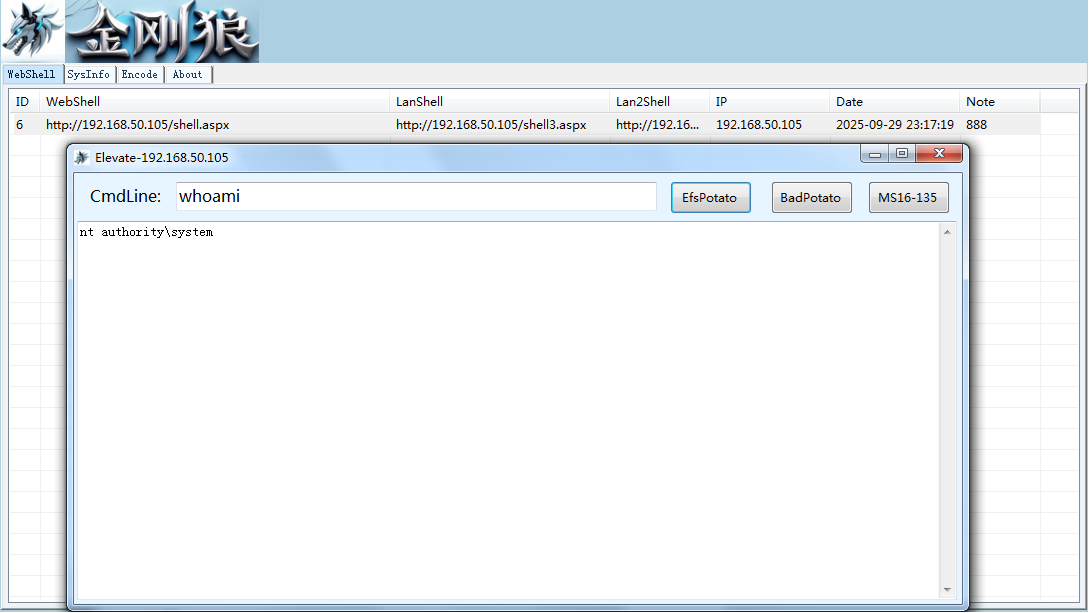Run the EfsPotato exploit button
The height and width of the screenshot is (613, 1090).
(710, 197)
